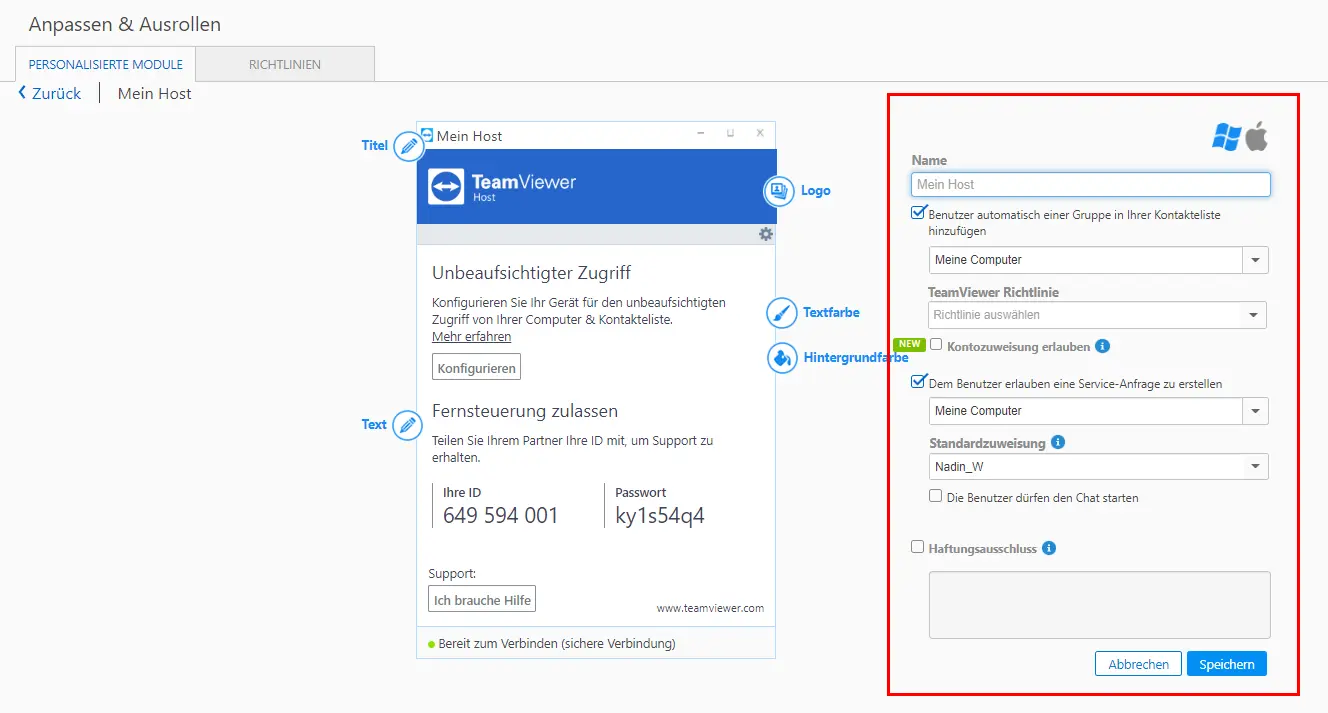
Task: Open the Nadin_W Standardzuweisung dropdown
Action: click(x=1098, y=467)
